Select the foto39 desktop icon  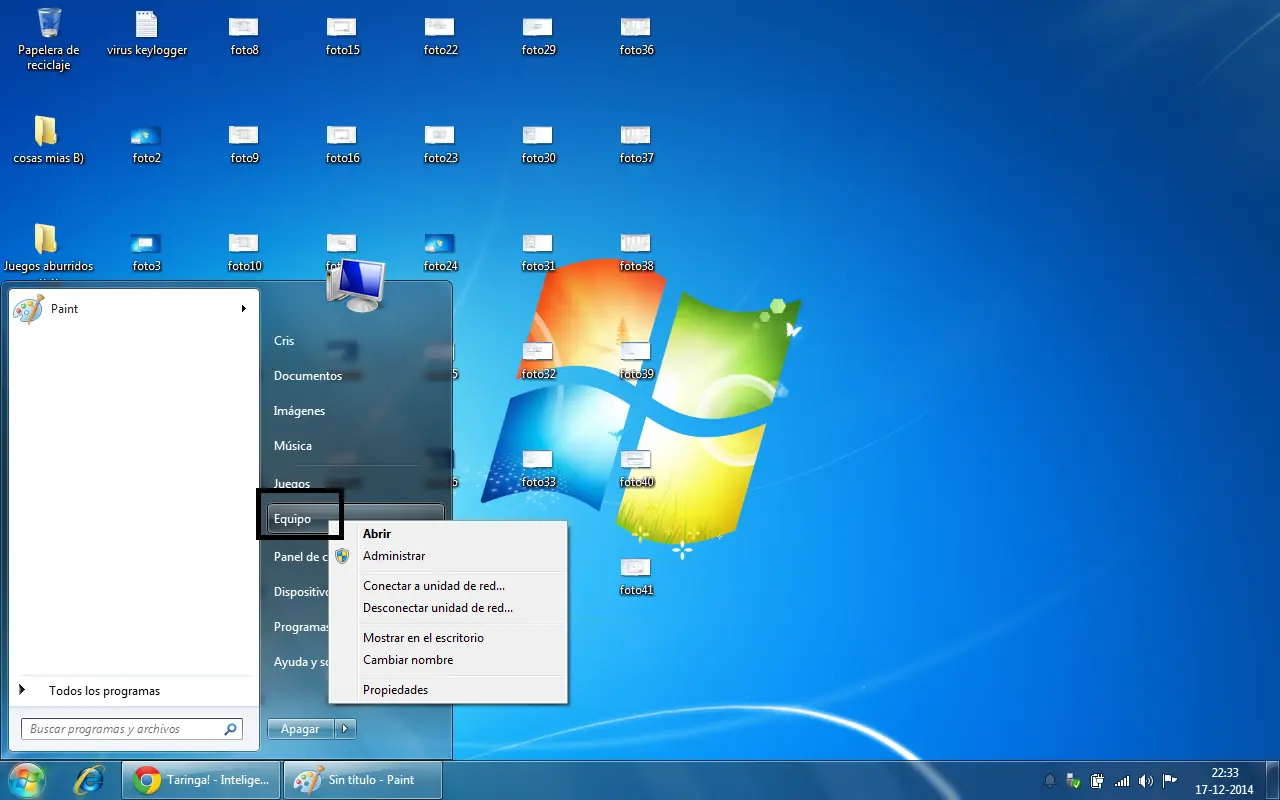point(636,359)
